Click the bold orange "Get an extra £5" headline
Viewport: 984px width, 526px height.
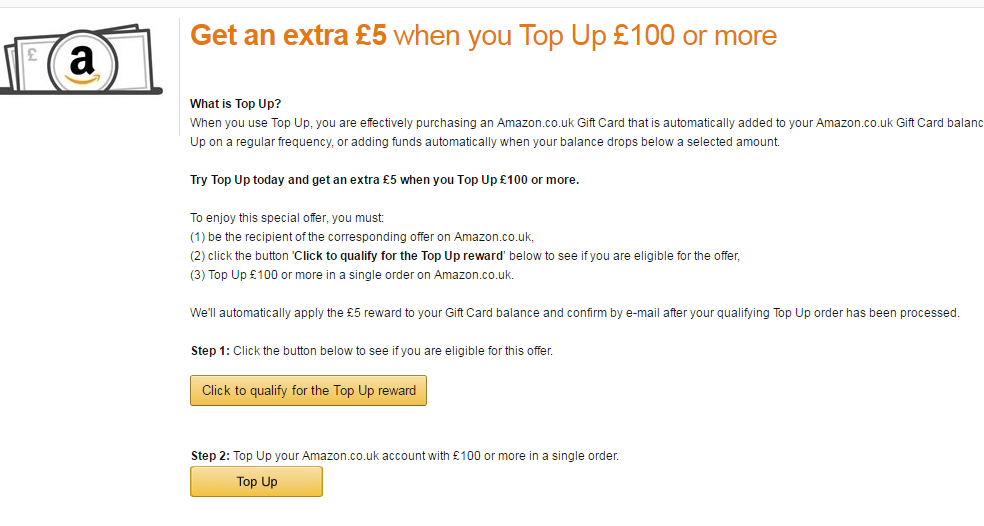coord(288,36)
